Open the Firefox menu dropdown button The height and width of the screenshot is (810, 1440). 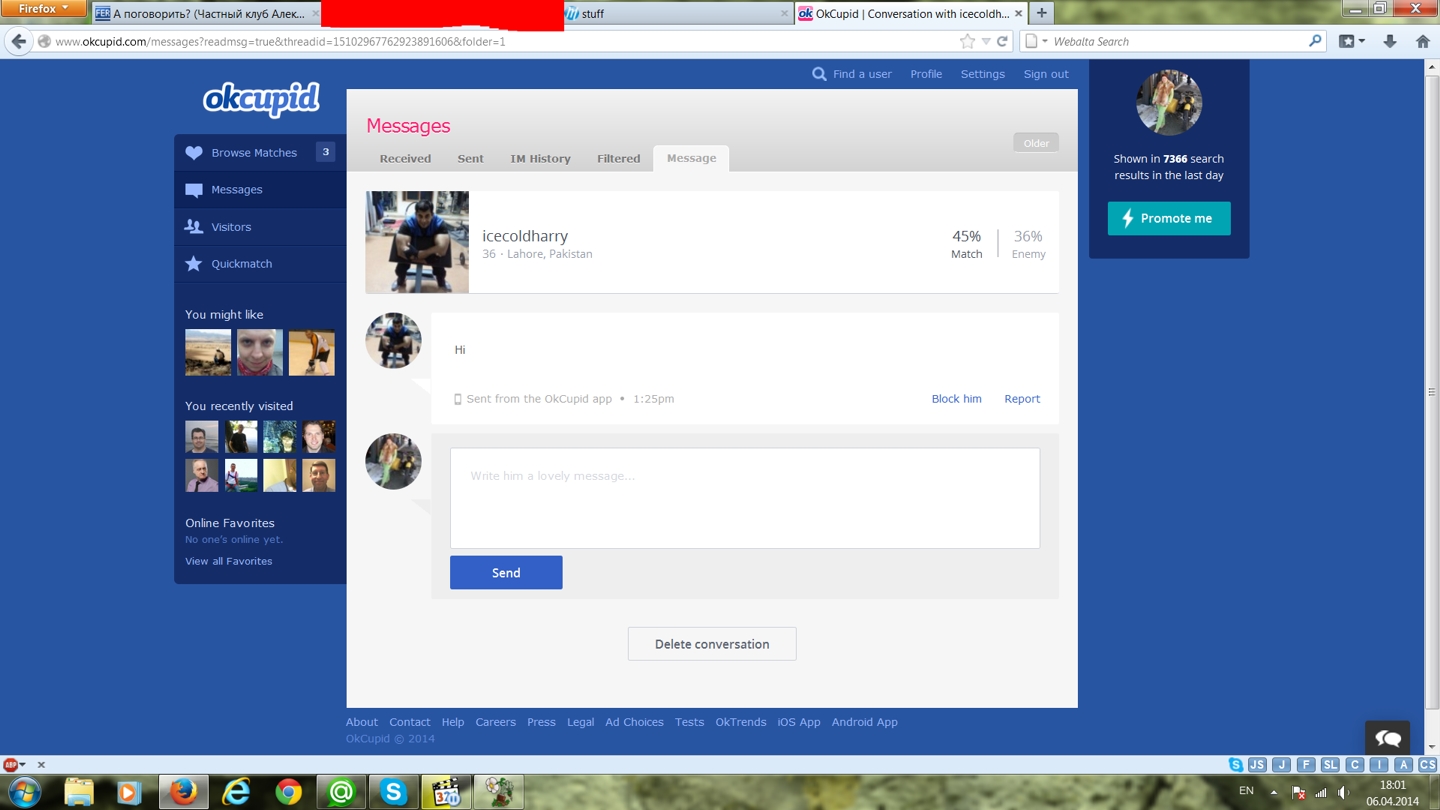[43, 9]
